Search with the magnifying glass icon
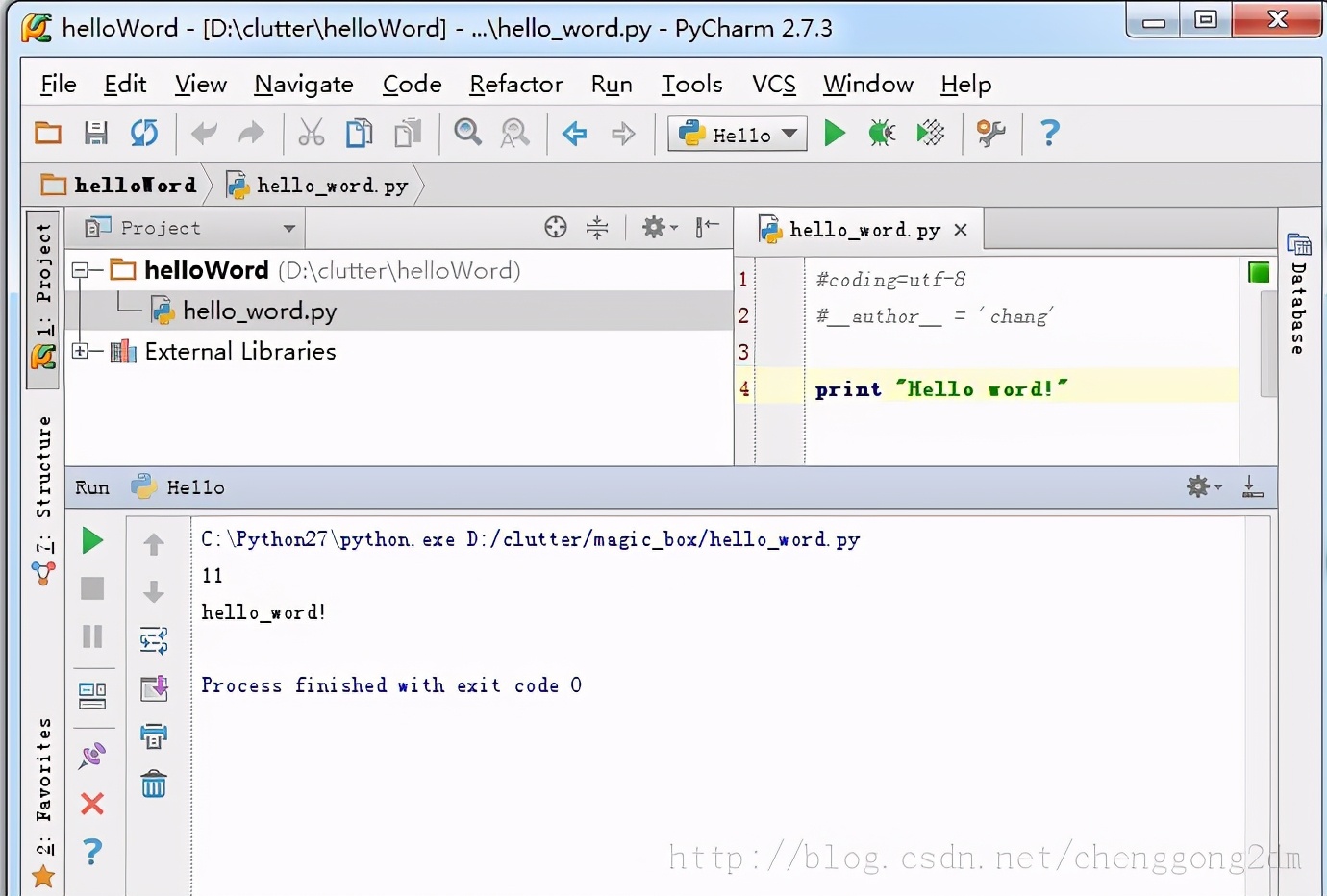 click(467, 134)
